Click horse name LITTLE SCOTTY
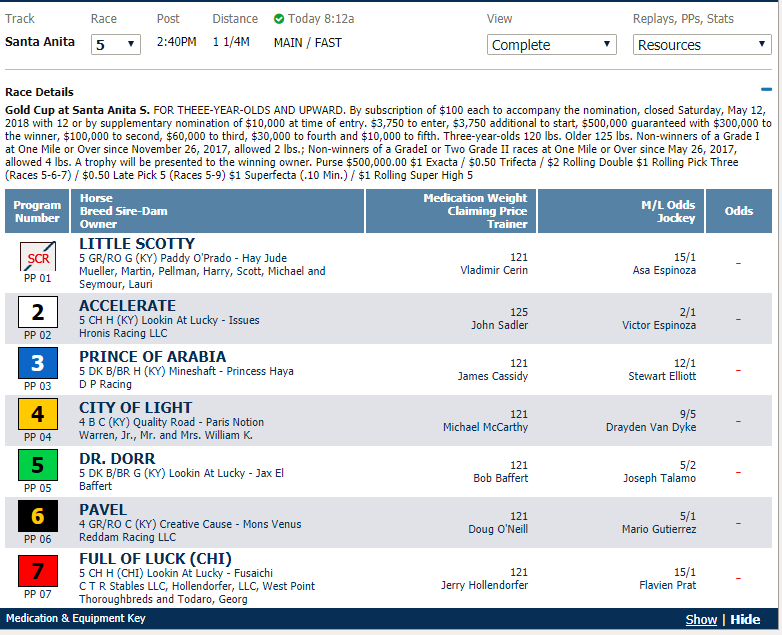 point(137,243)
